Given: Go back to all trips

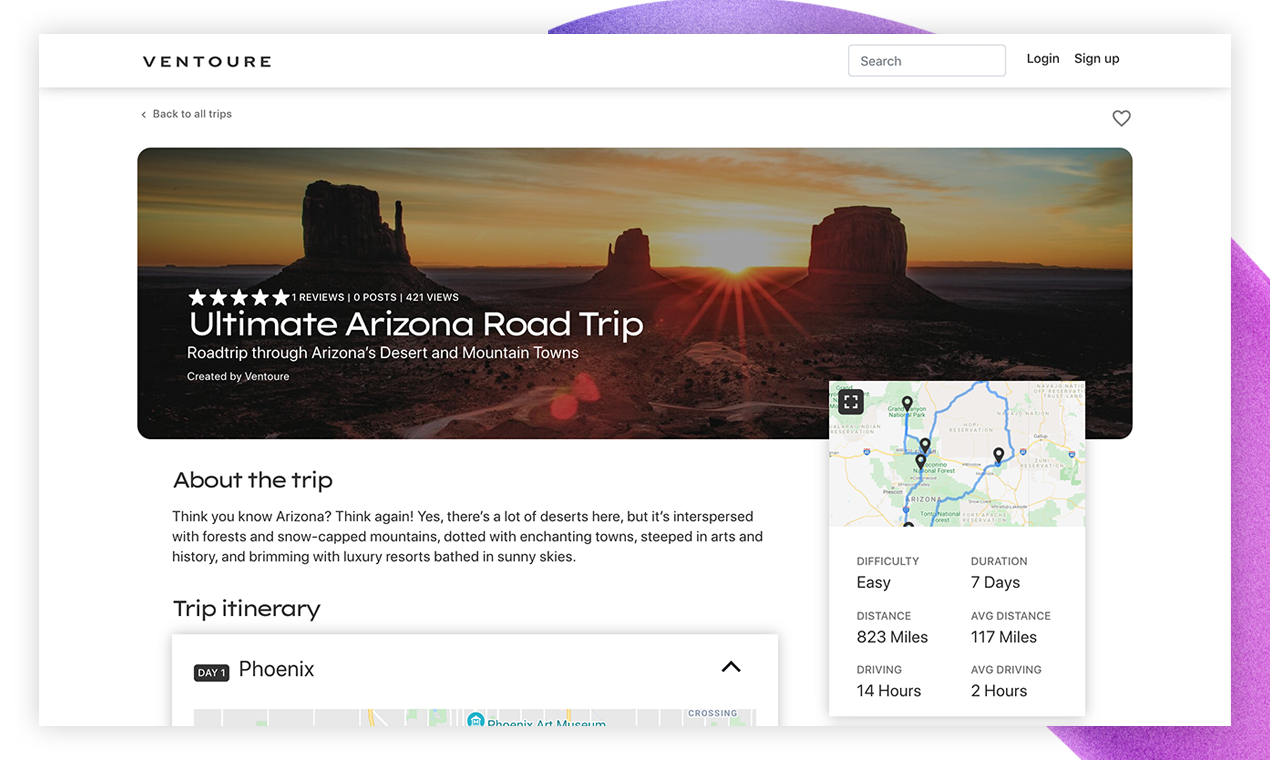Looking at the screenshot, I should click(186, 114).
